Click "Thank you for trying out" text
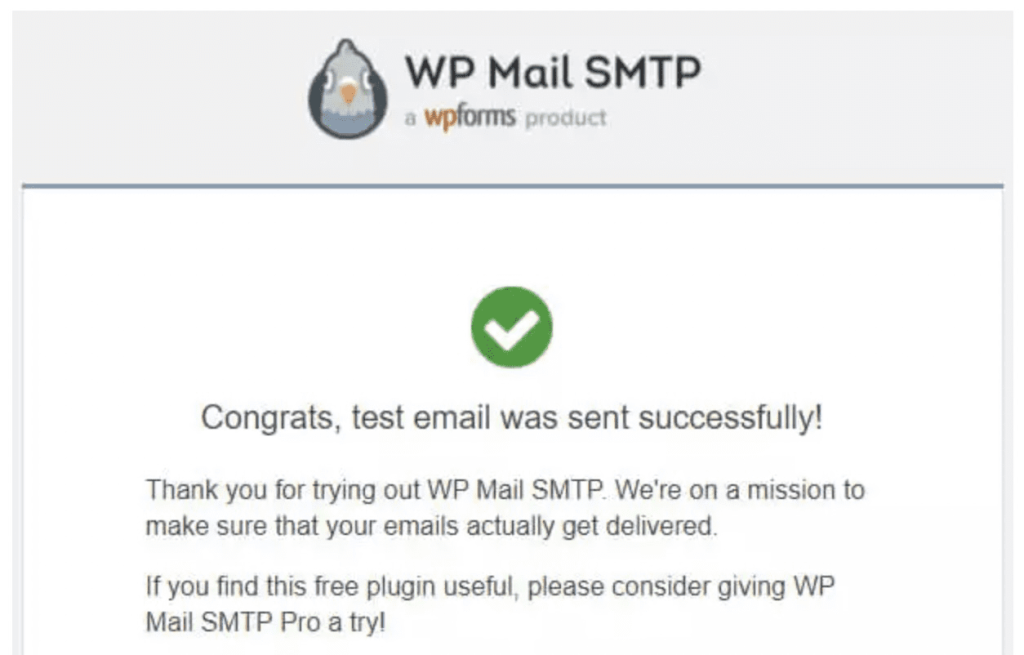Viewport: 1024px width, 655px height. 283,491
